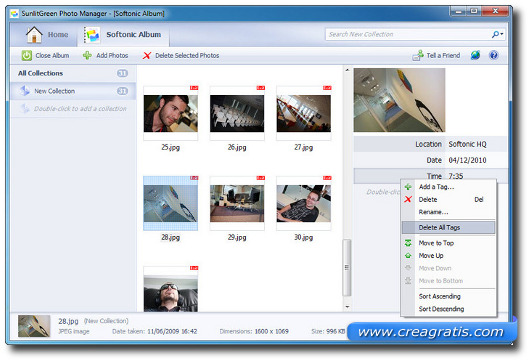Select the 30.jpg photo thumbnail
530x362 pixels.
(304, 203)
